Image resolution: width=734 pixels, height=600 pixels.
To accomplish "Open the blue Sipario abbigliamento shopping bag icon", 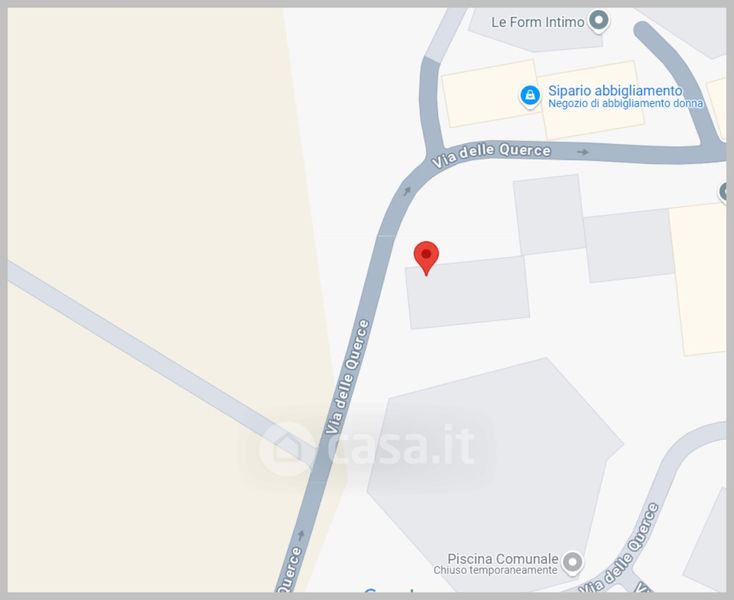I will pos(530,96).
